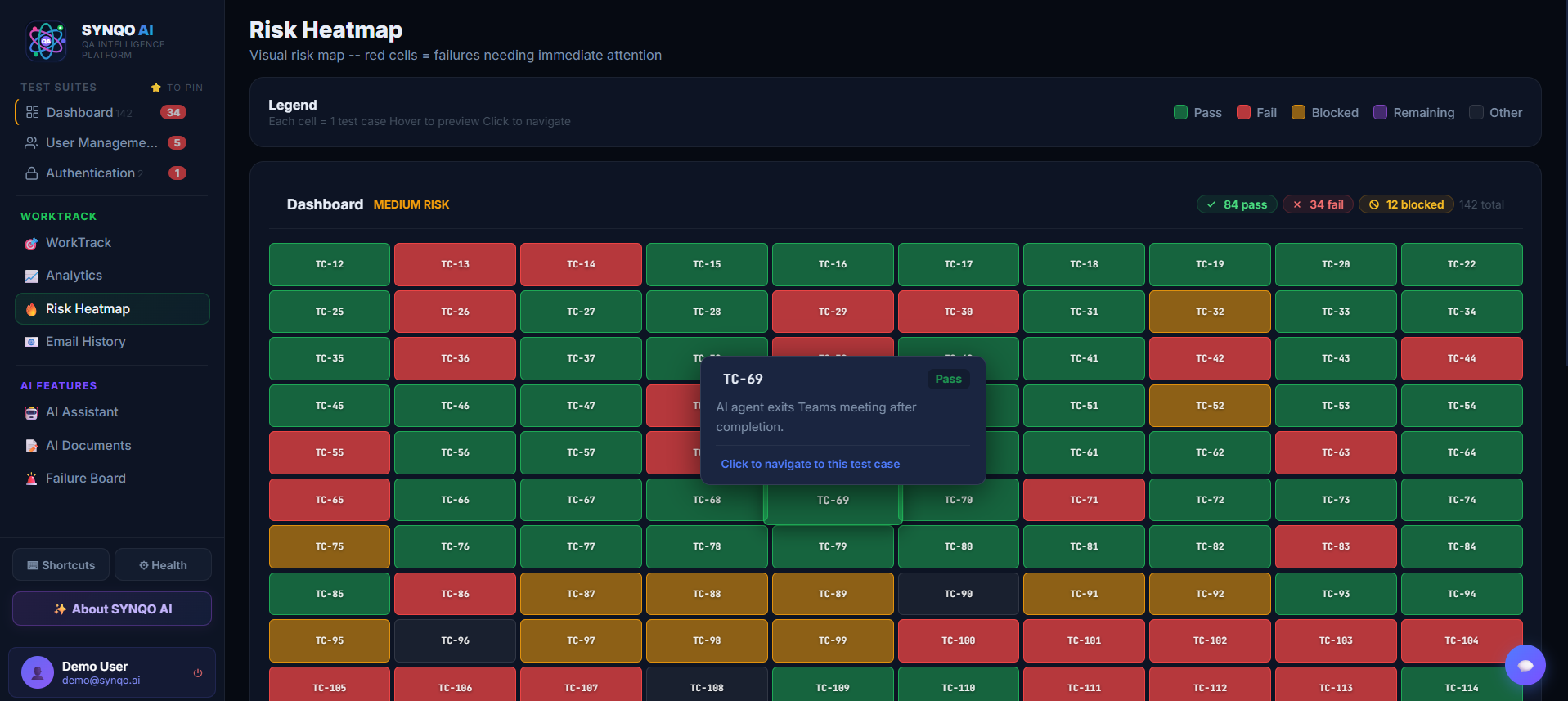Image resolution: width=1568 pixels, height=701 pixels.
Task: Click the star To Pin icon
Action: click(156, 88)
